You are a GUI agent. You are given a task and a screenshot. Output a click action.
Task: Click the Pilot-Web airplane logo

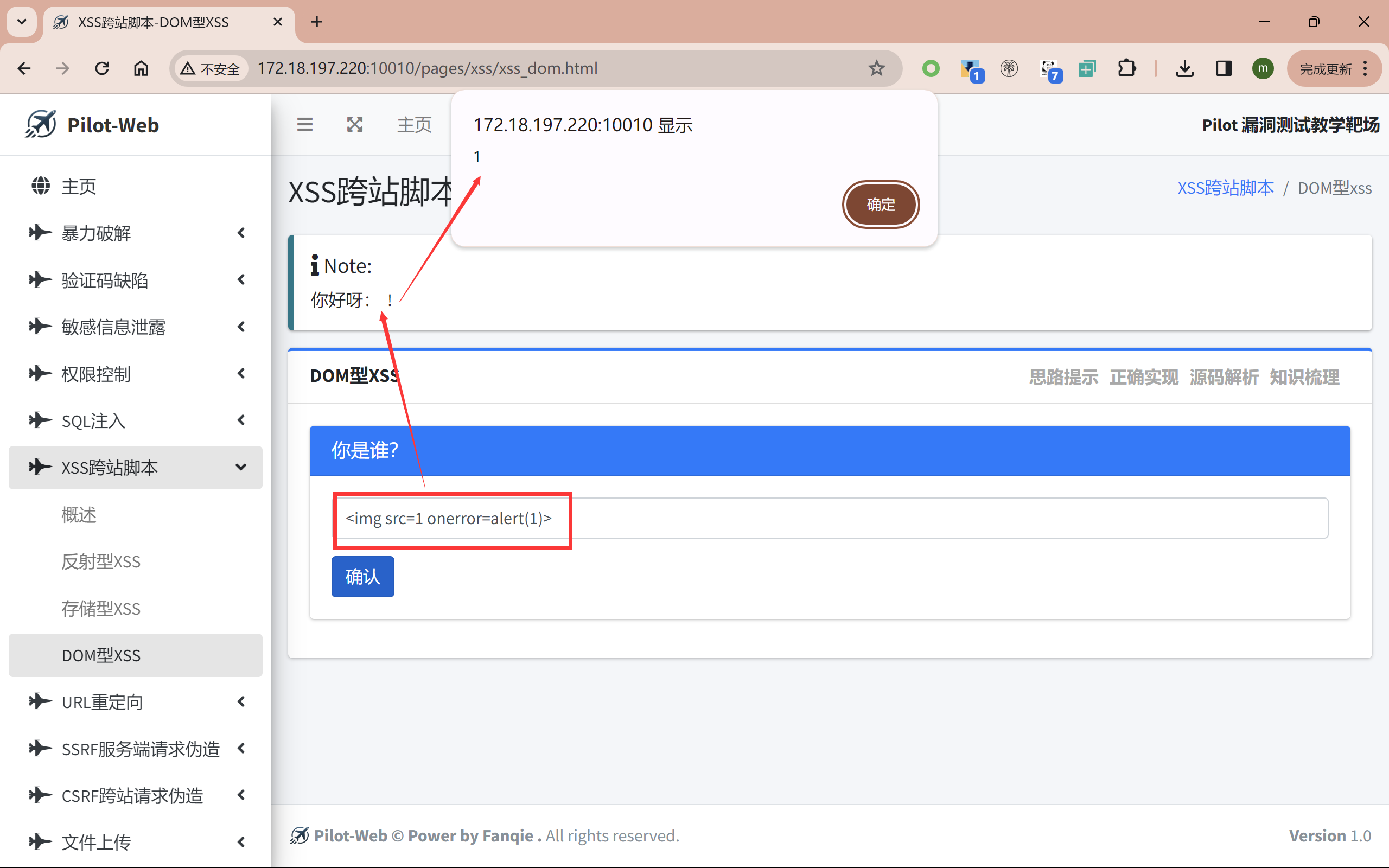point(40,124)
